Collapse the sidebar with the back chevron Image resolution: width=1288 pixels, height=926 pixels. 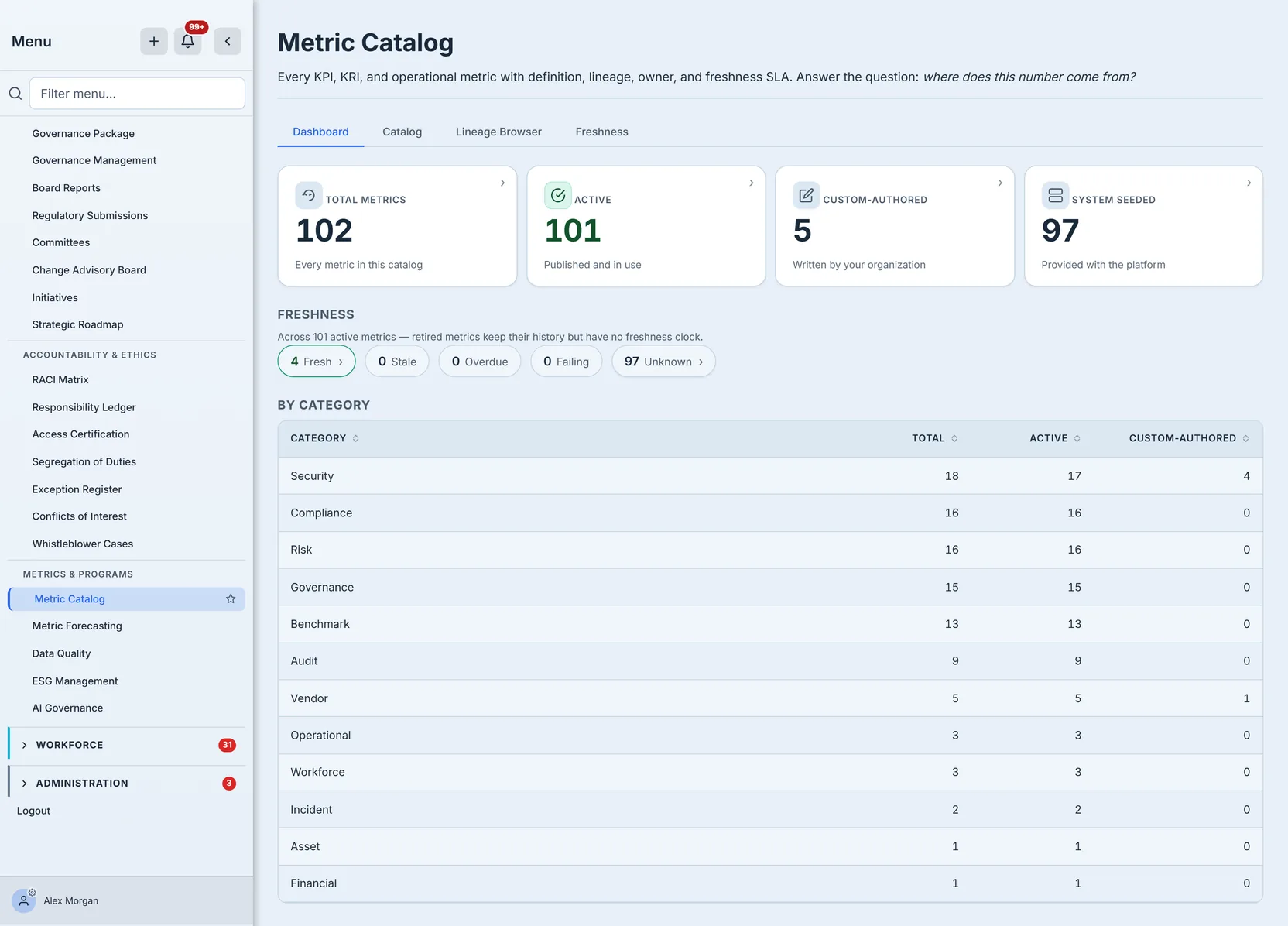point(228,41)
